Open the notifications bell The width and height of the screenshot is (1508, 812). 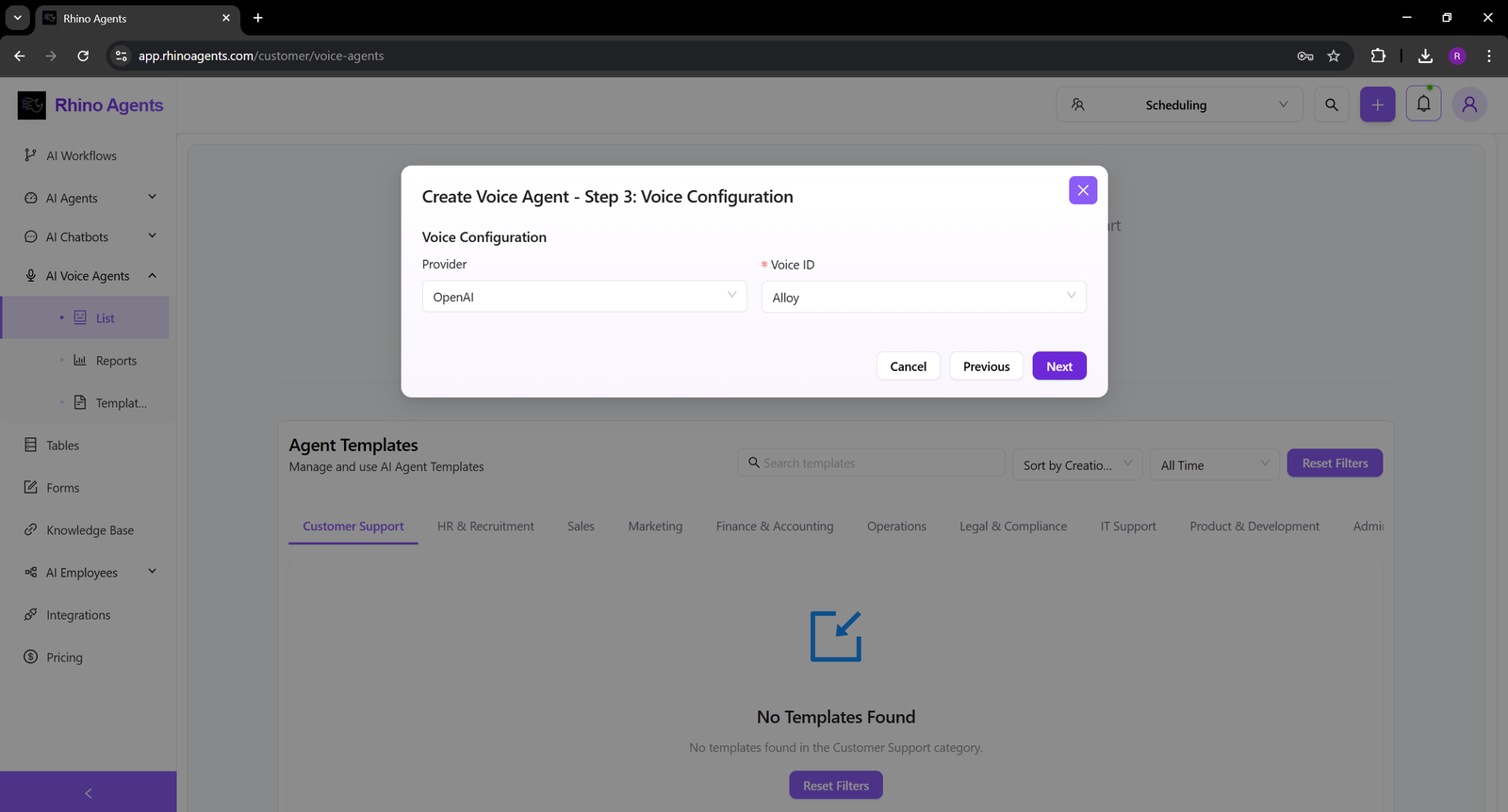point(1423,104)
